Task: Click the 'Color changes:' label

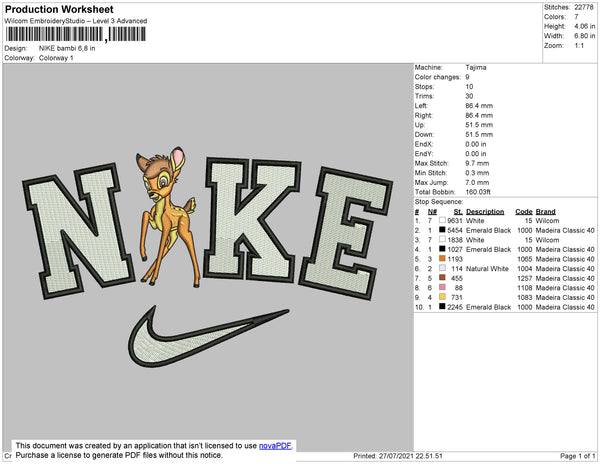Action: (x=438, y=77)
